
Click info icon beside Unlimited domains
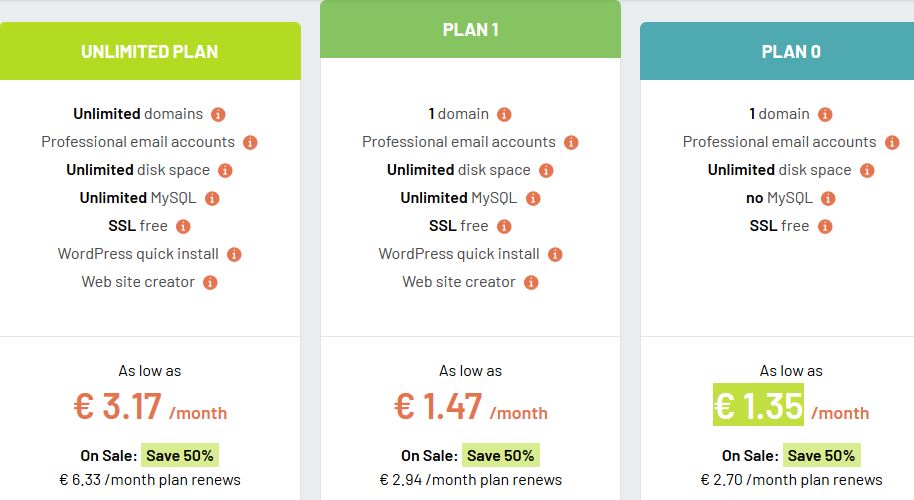[218, 114]
